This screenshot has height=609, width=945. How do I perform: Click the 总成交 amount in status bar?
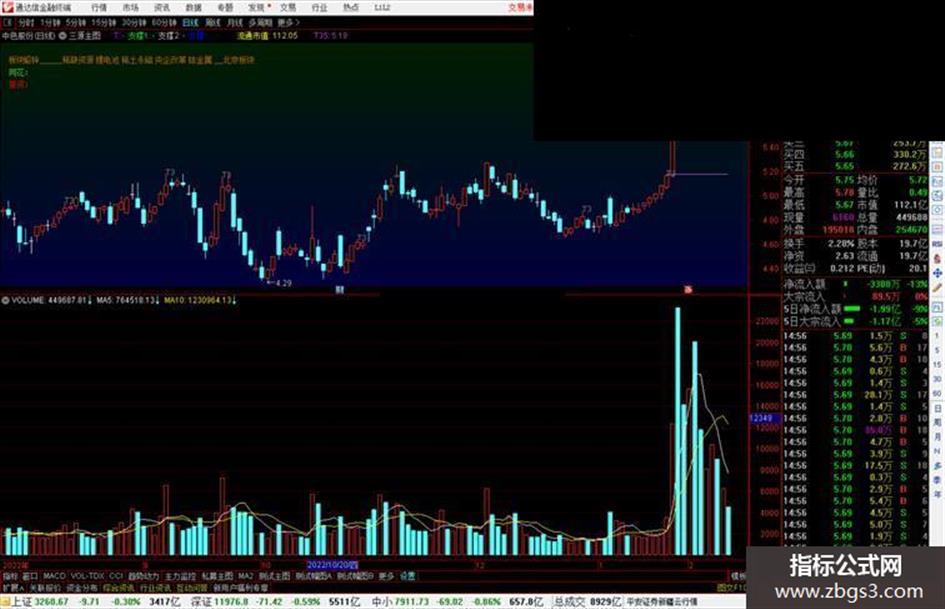pyautogui.click(x=606, y=602)
